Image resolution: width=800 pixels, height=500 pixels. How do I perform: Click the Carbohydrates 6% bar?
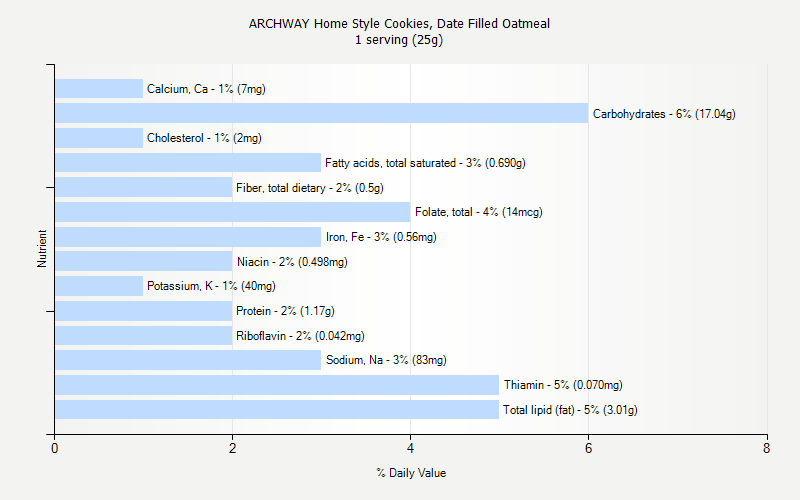tap(321, 113)
